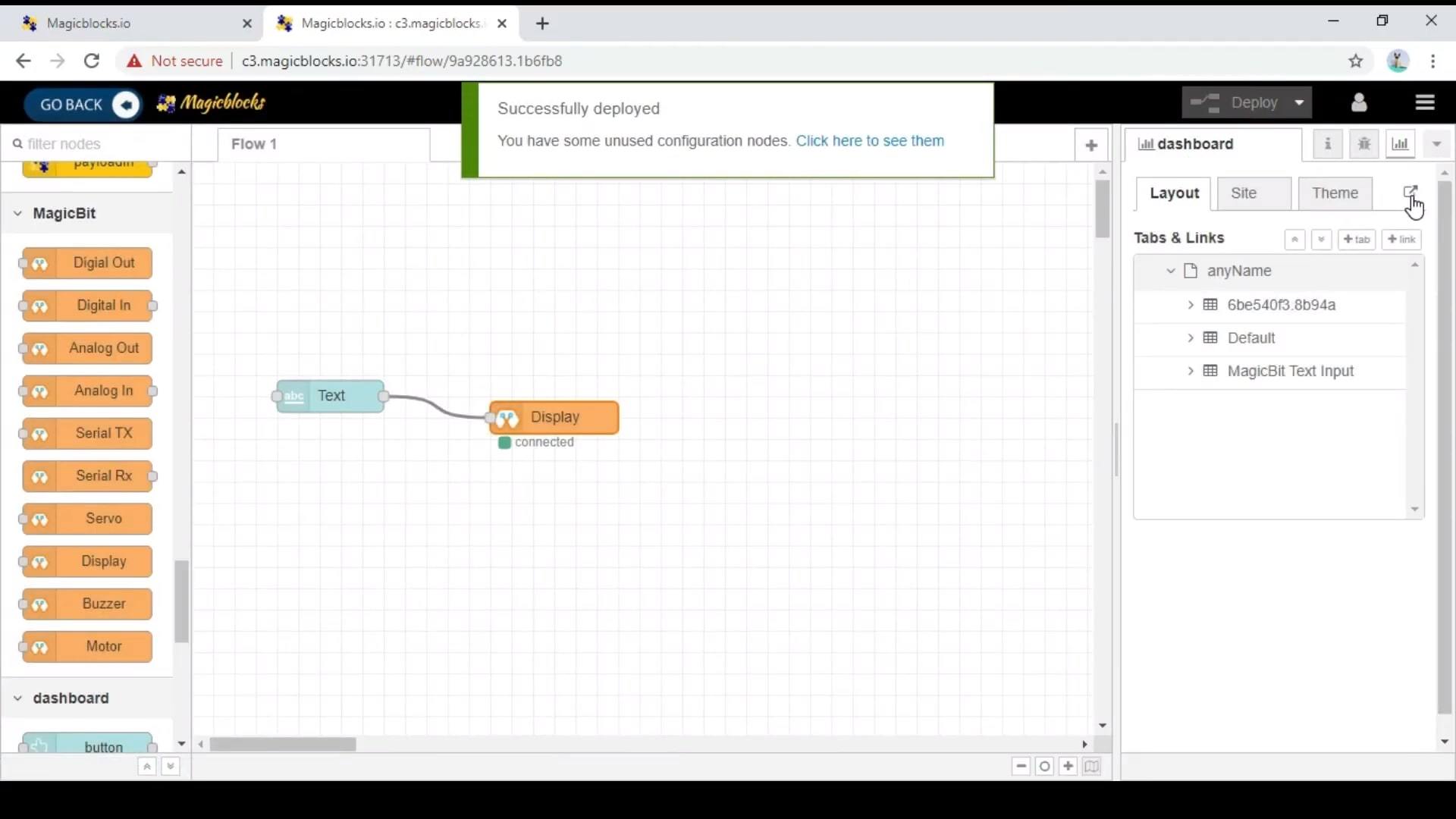Click here to see unused configuration nodes
This screenshot has height=819, width=1456.
(870, 141)
